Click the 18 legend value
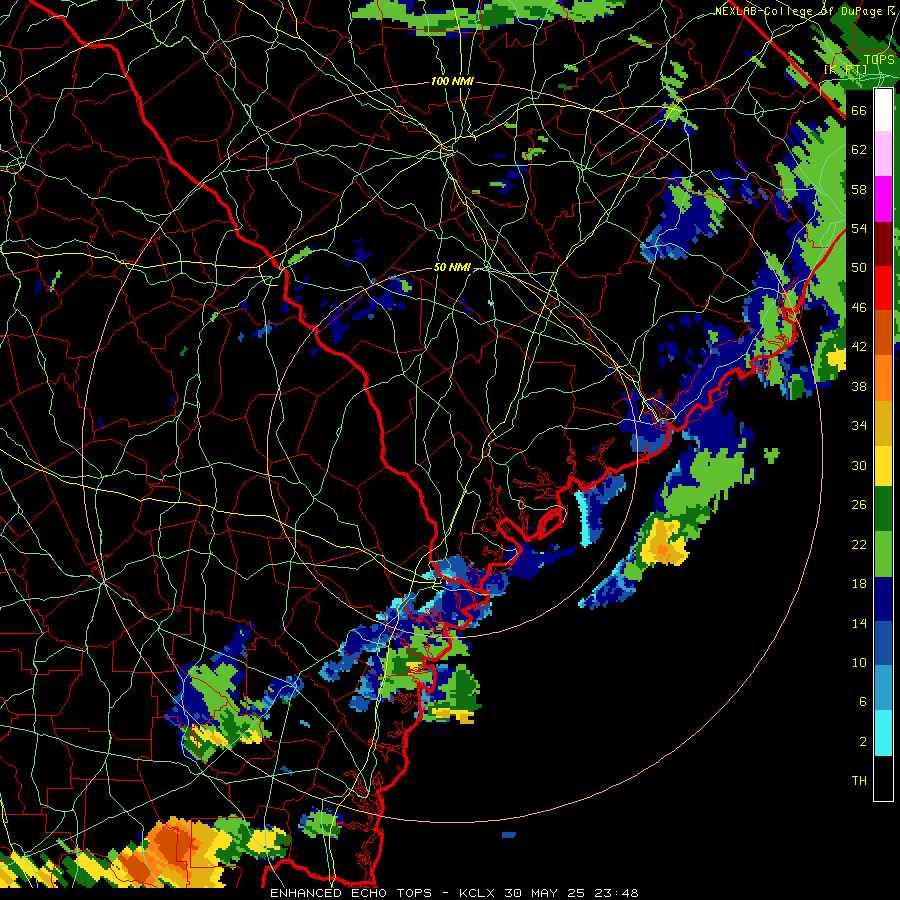This screenshot has width=900, height=900. 859,584
